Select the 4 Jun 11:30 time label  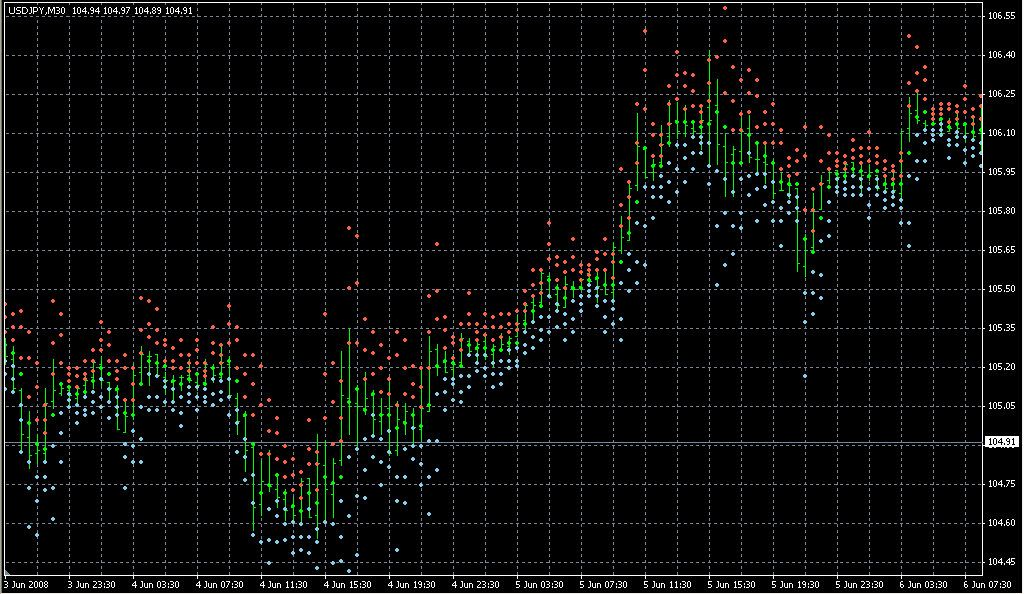(x=283, y=585)
